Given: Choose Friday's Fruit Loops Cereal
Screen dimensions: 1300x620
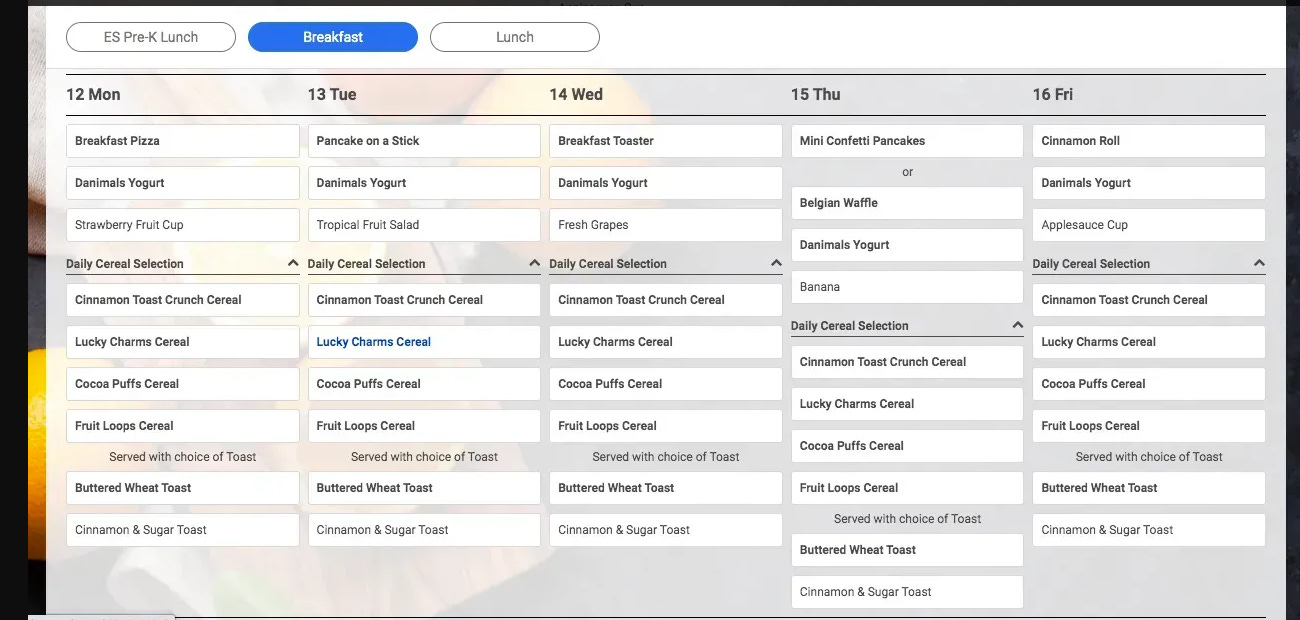Looking at the screenshot, I should pos(1149,426).
